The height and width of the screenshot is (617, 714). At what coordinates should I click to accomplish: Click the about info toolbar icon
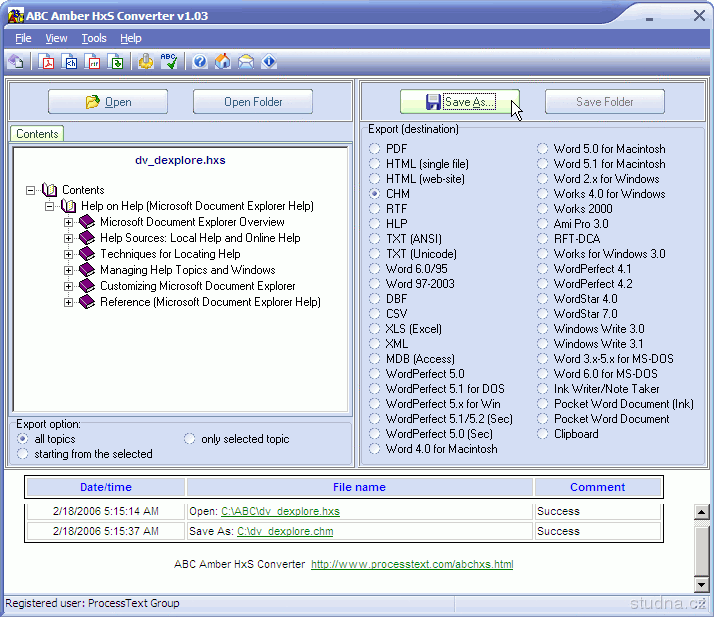pos(269,62)
